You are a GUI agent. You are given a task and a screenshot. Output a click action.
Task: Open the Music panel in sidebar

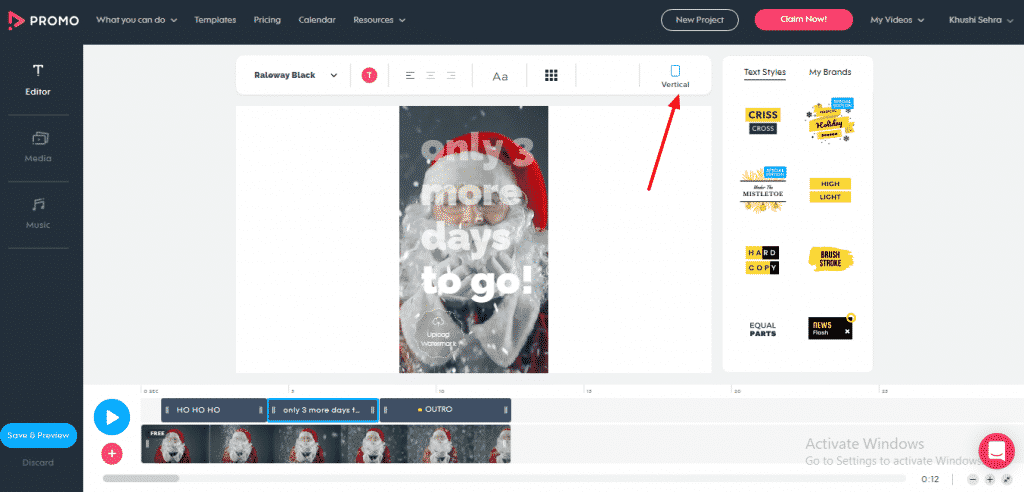point(38,214)
